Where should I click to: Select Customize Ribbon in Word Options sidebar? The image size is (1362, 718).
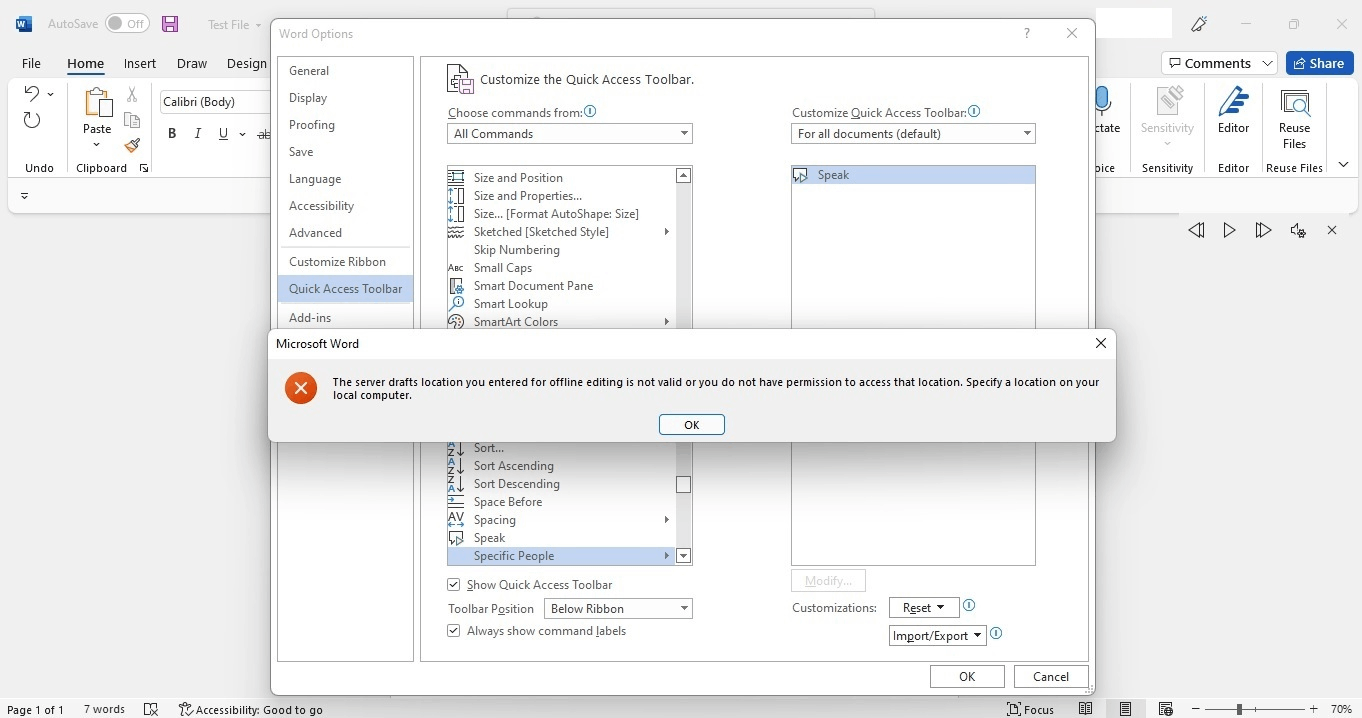[x=345, y=262]
